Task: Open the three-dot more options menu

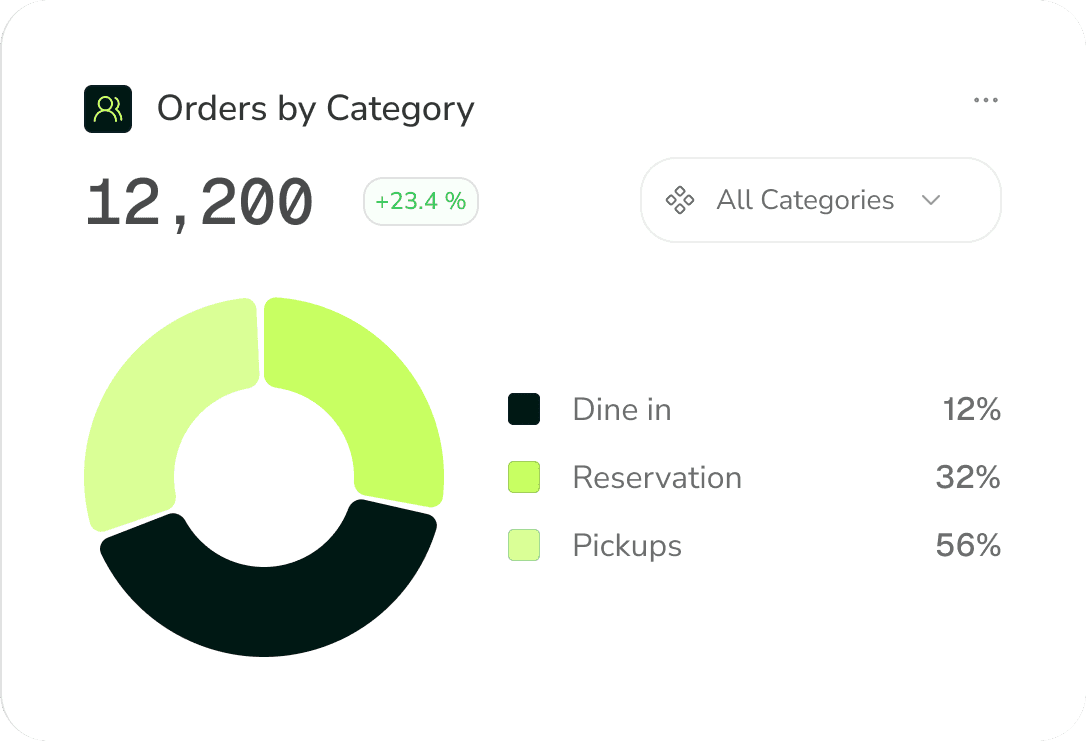Action: coord(986,100)
